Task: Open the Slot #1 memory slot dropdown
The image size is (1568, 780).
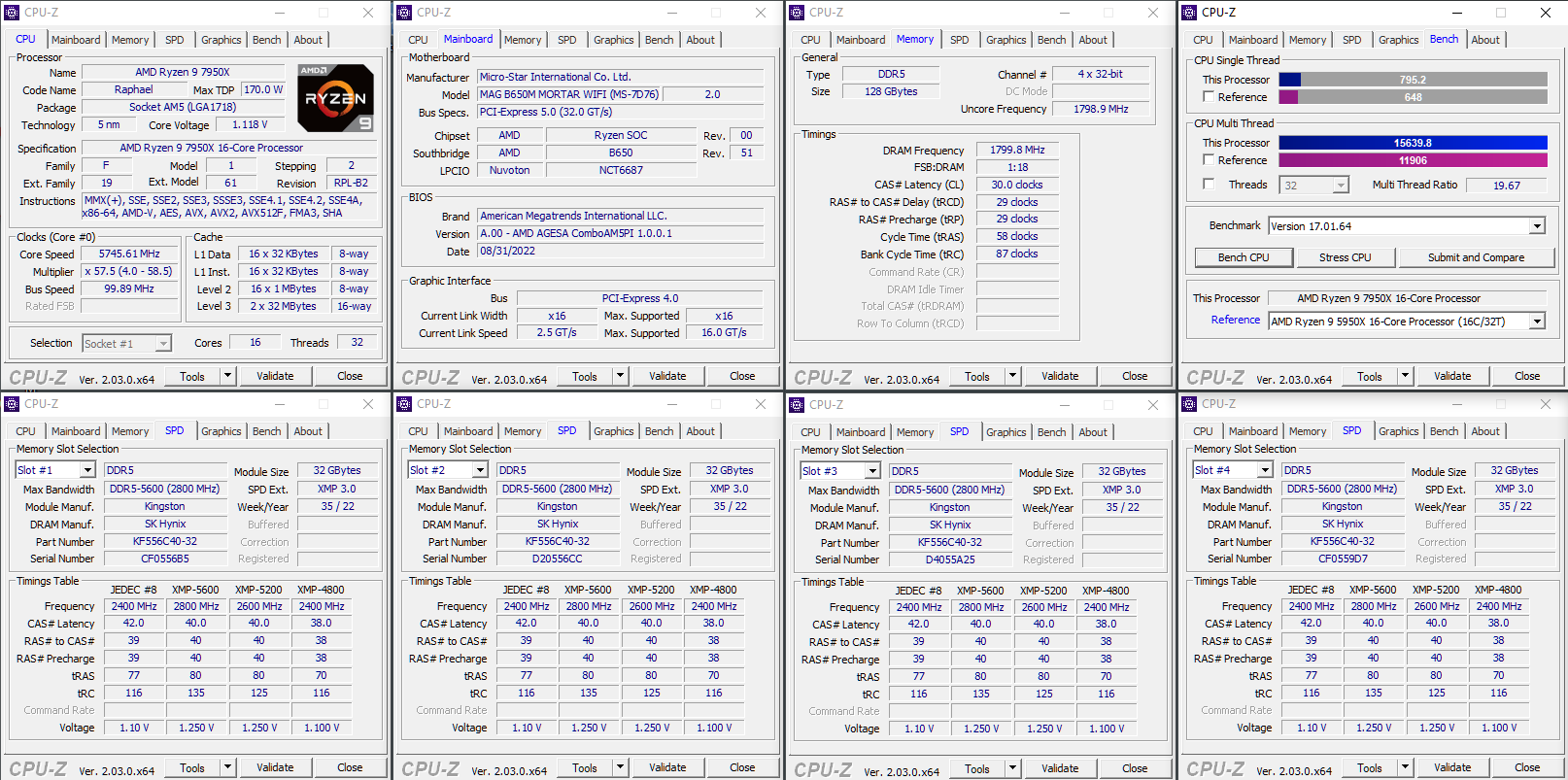Action: point(87,470)
